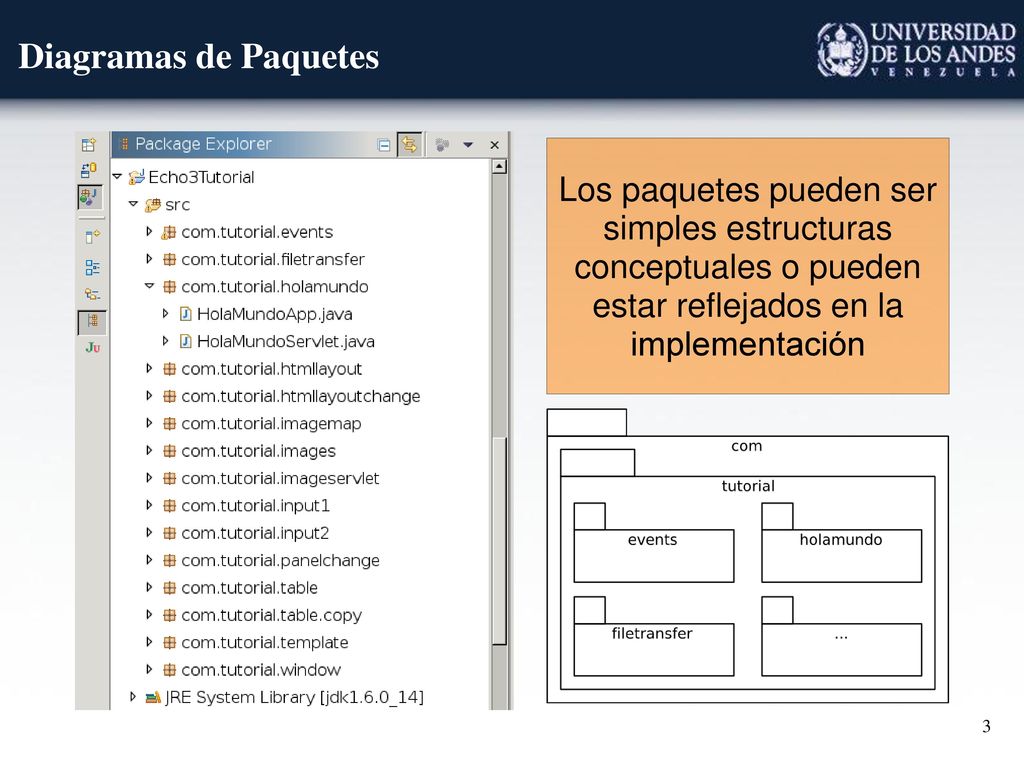Click the focus task icon in Package Explorer toolbar

(442, 145)
